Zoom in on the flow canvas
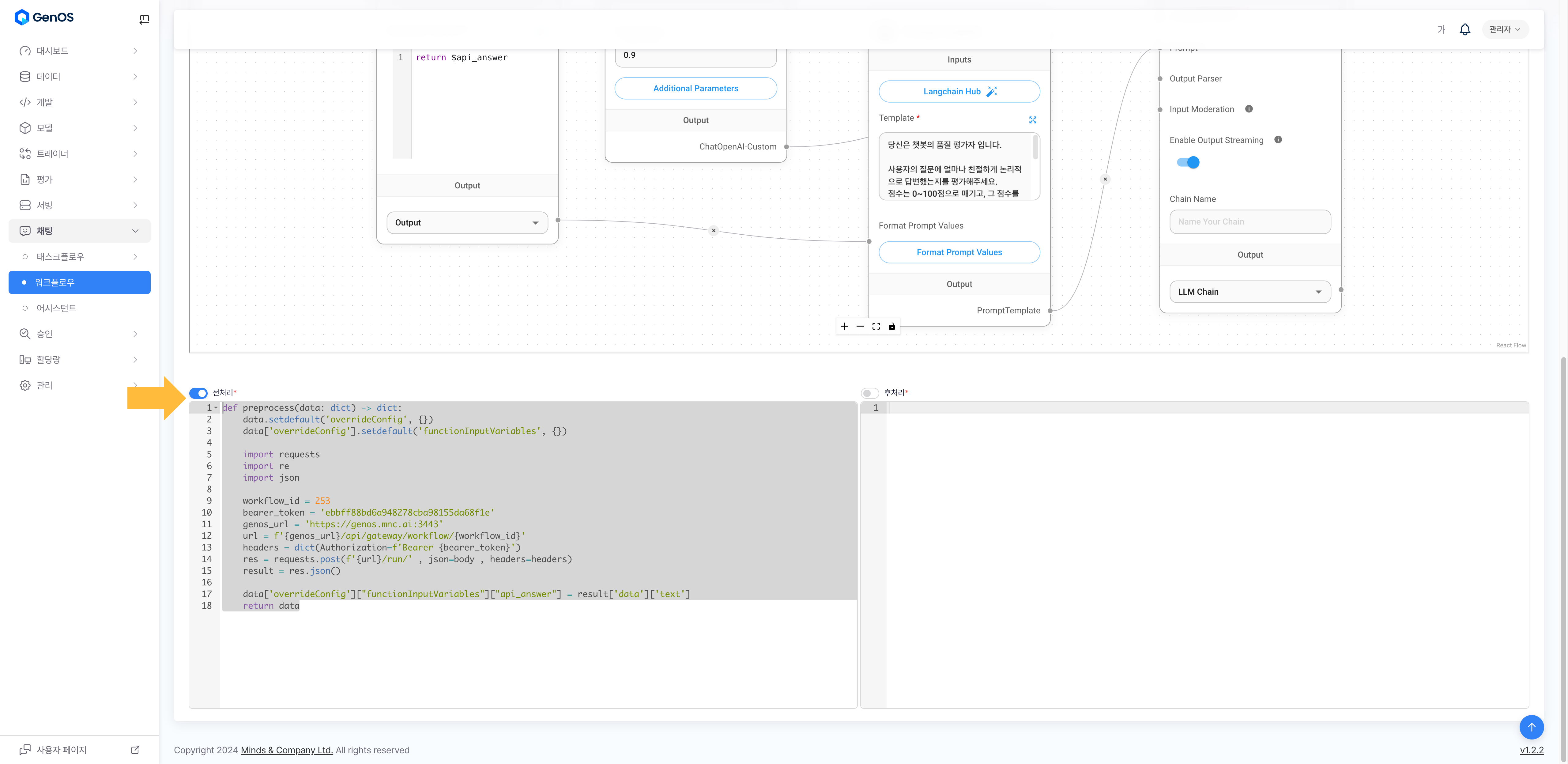 click(844, 326)
